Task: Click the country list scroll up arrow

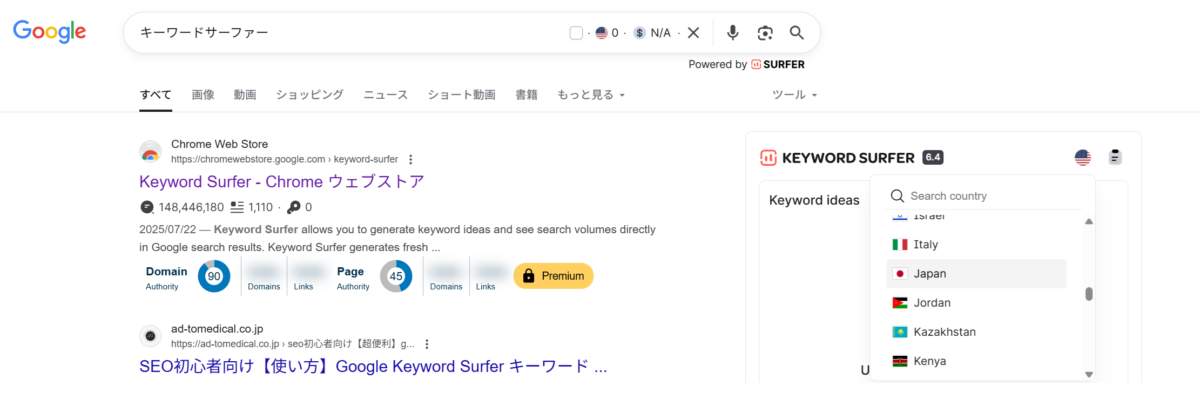Action: pos(1089,221)
